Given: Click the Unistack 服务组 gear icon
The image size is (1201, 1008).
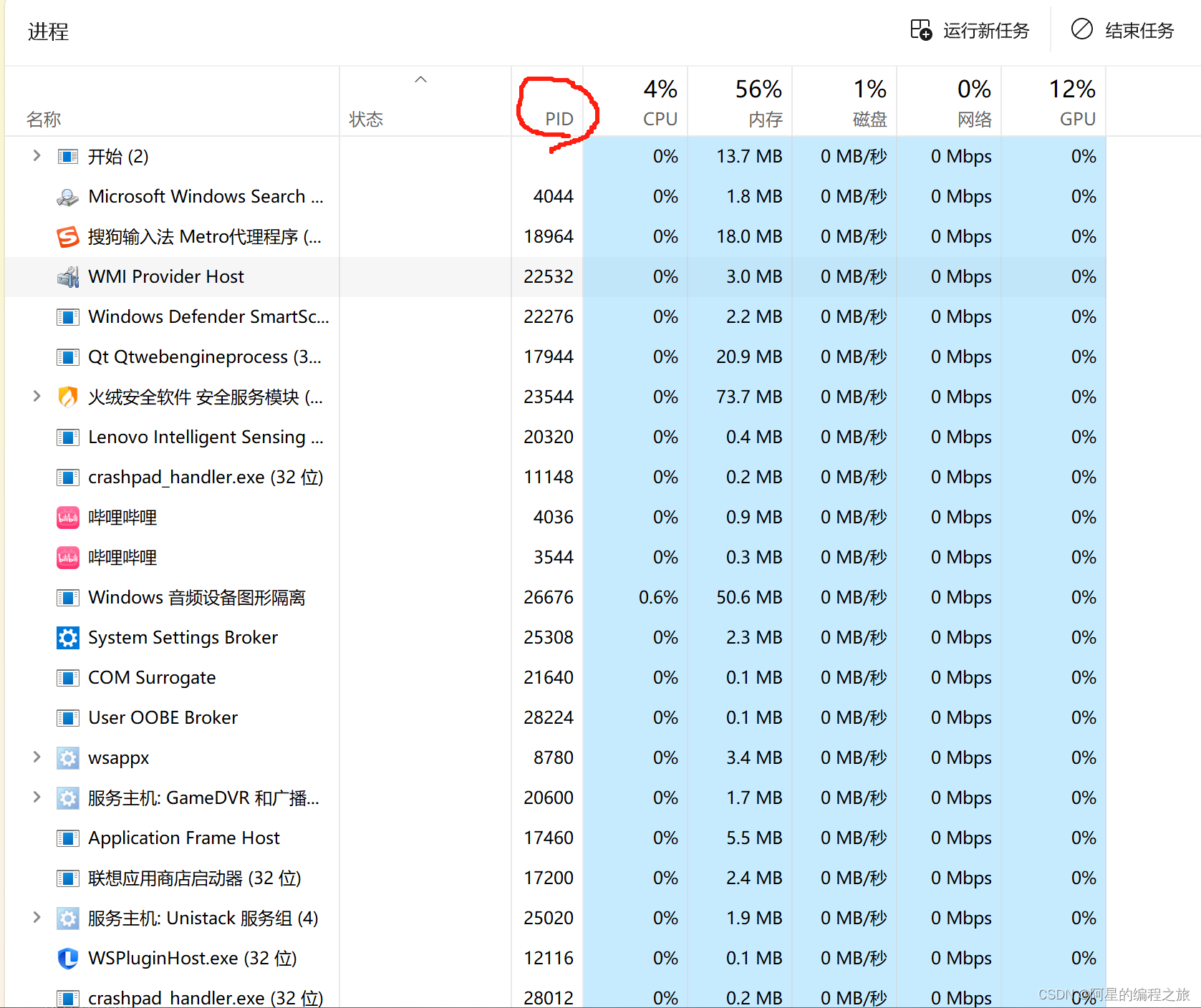Looking at the screenshot, I should [x=67, y=919].
